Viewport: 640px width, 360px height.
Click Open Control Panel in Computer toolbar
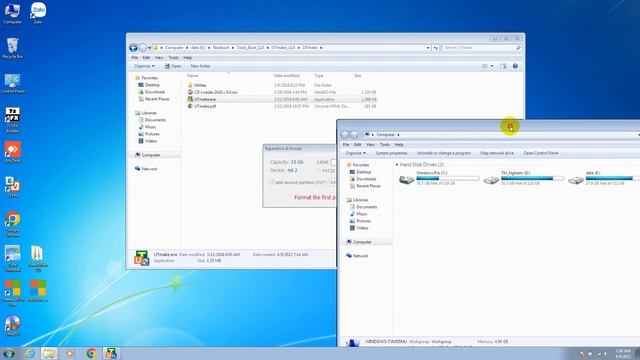(541, 153)
